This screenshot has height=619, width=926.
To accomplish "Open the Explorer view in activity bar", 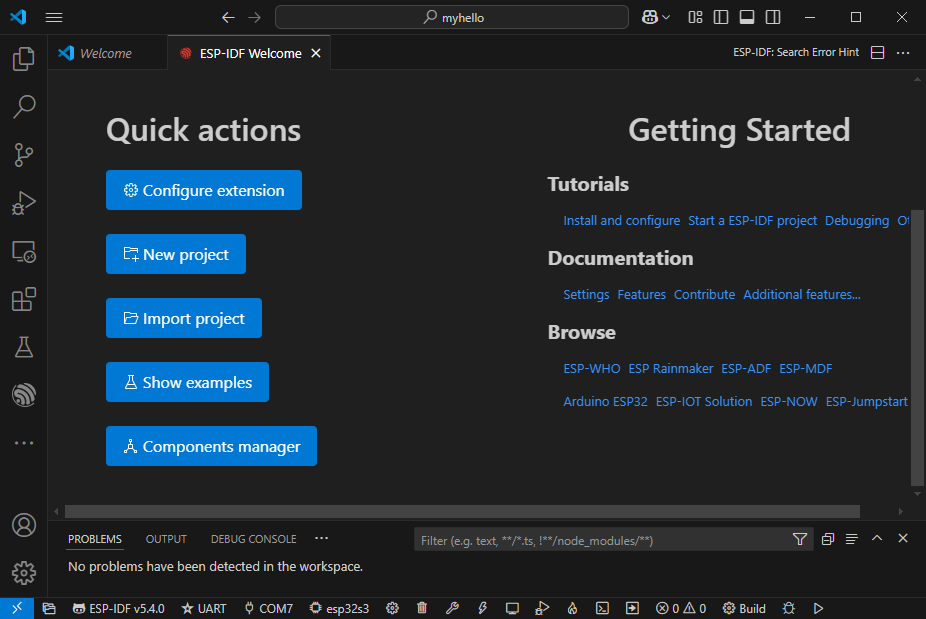I will point(24,58).
